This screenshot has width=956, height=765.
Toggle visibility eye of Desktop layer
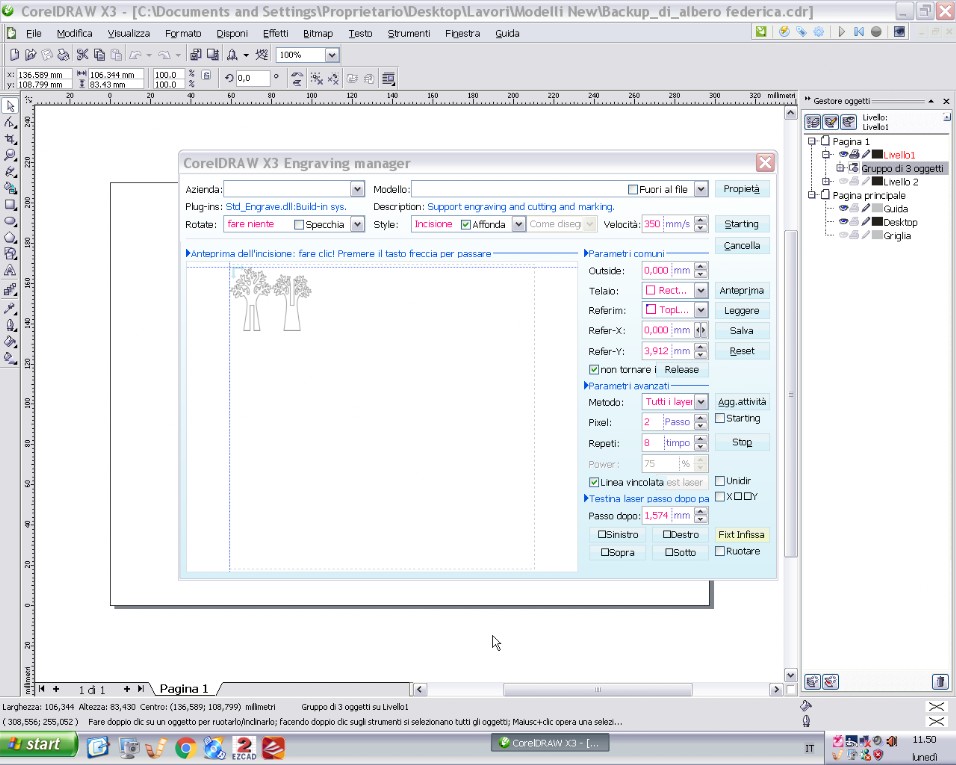pos(843,222)
